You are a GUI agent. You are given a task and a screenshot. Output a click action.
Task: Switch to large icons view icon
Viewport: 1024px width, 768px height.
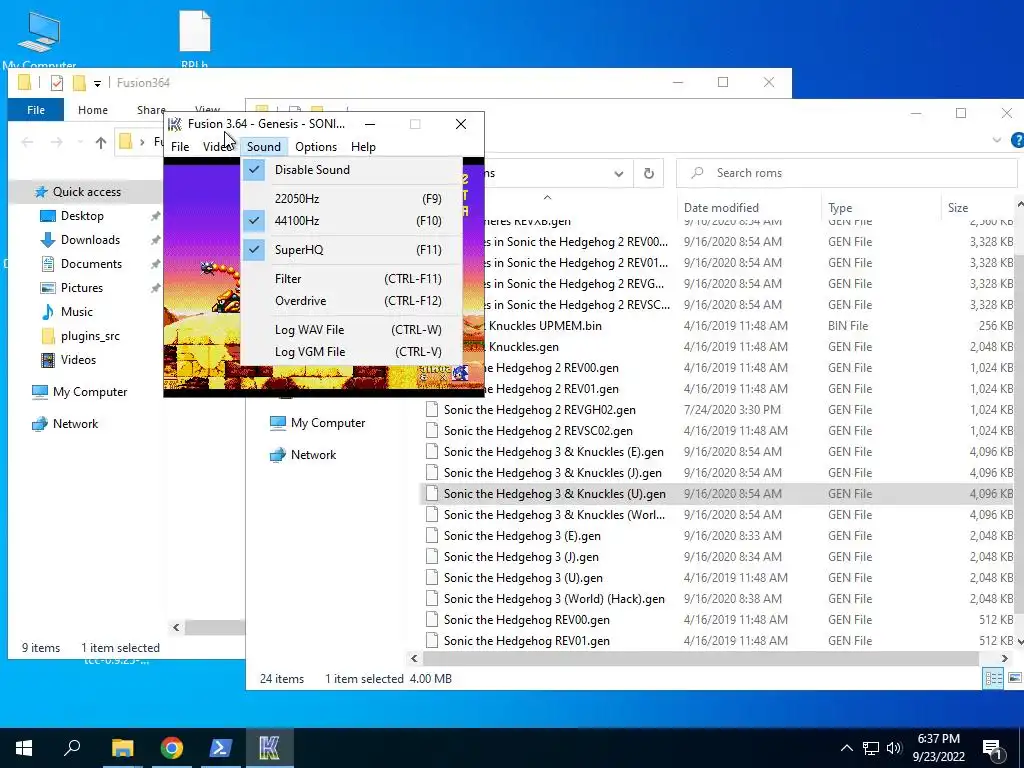click(x=1014, y=678)
